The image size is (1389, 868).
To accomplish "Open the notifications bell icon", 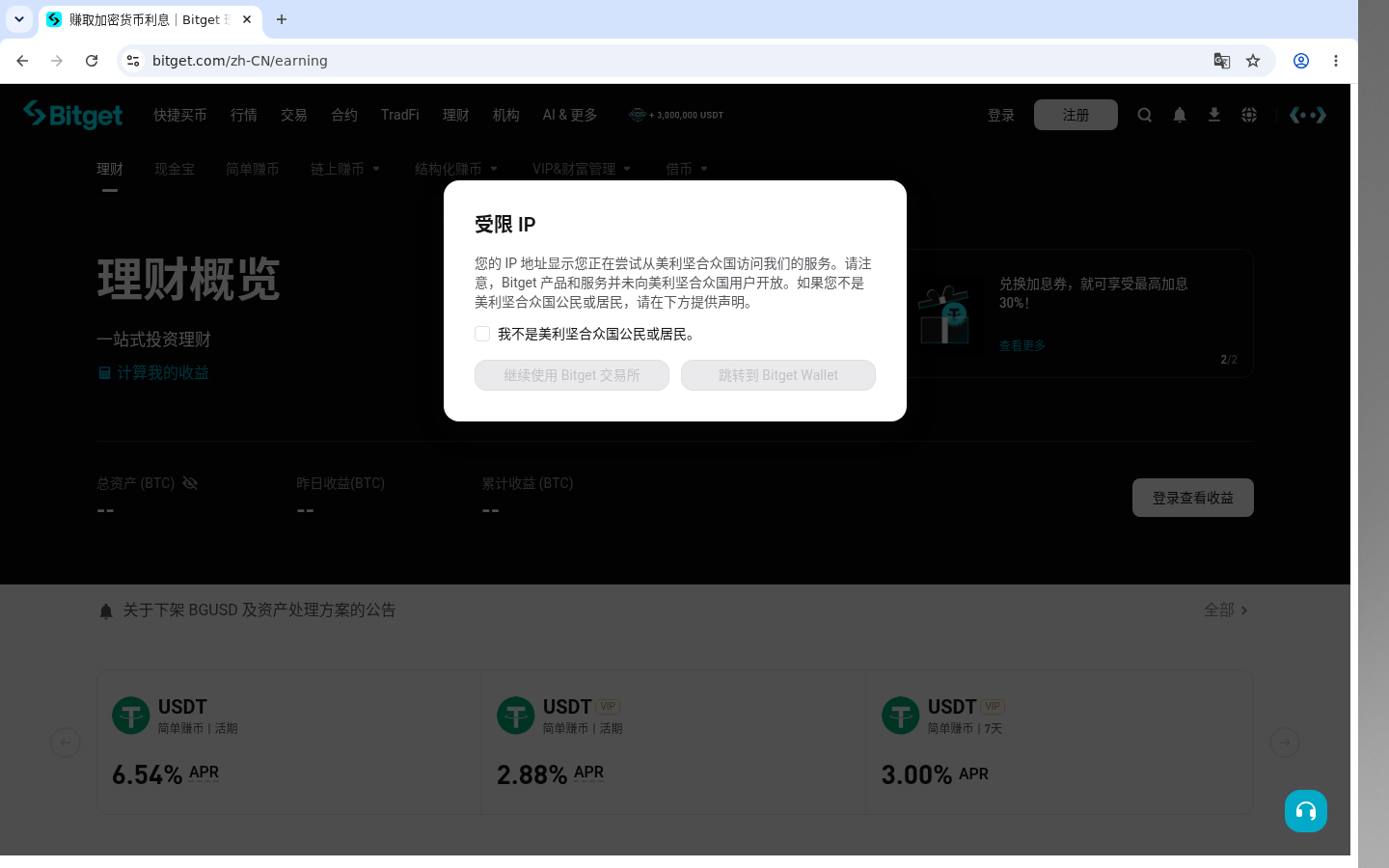I will 1180,115.
